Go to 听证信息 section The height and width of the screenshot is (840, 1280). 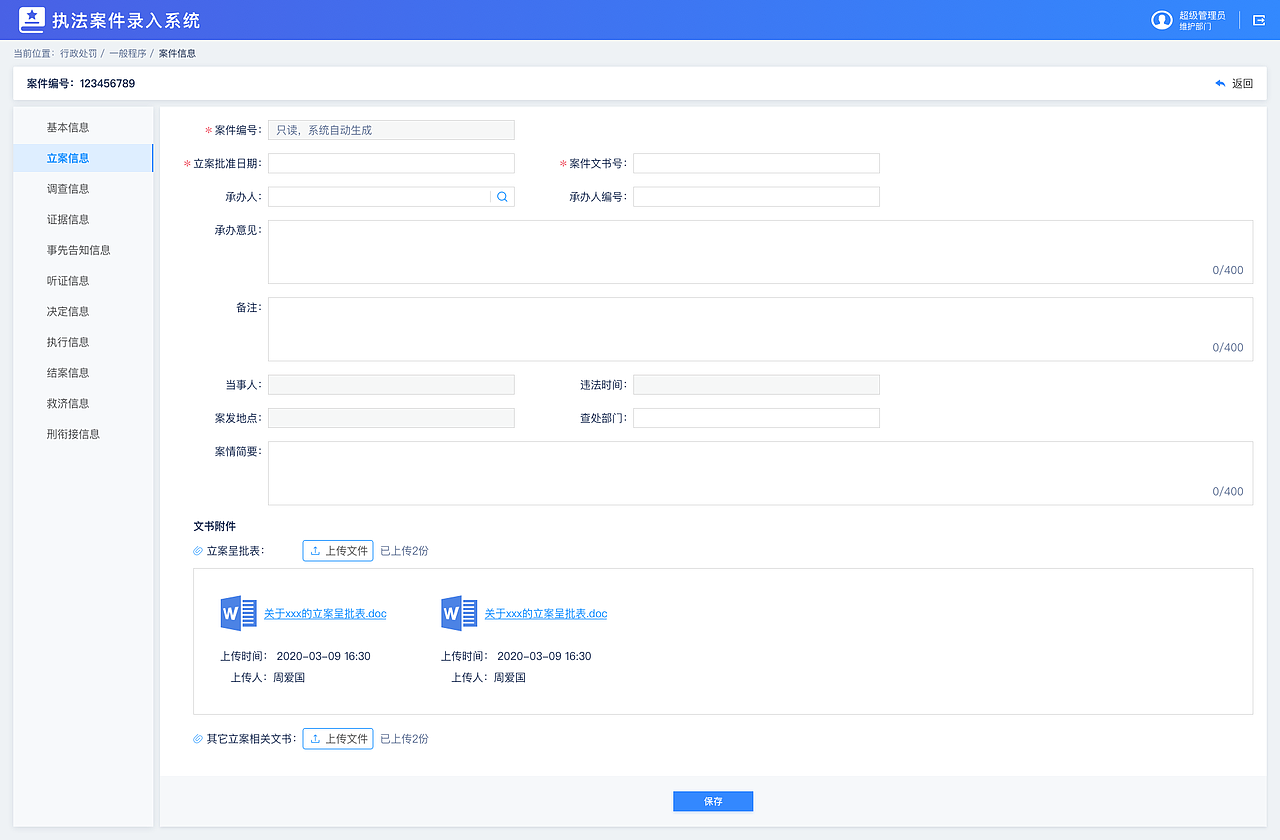pyautogui.click(x=83, y=281)
